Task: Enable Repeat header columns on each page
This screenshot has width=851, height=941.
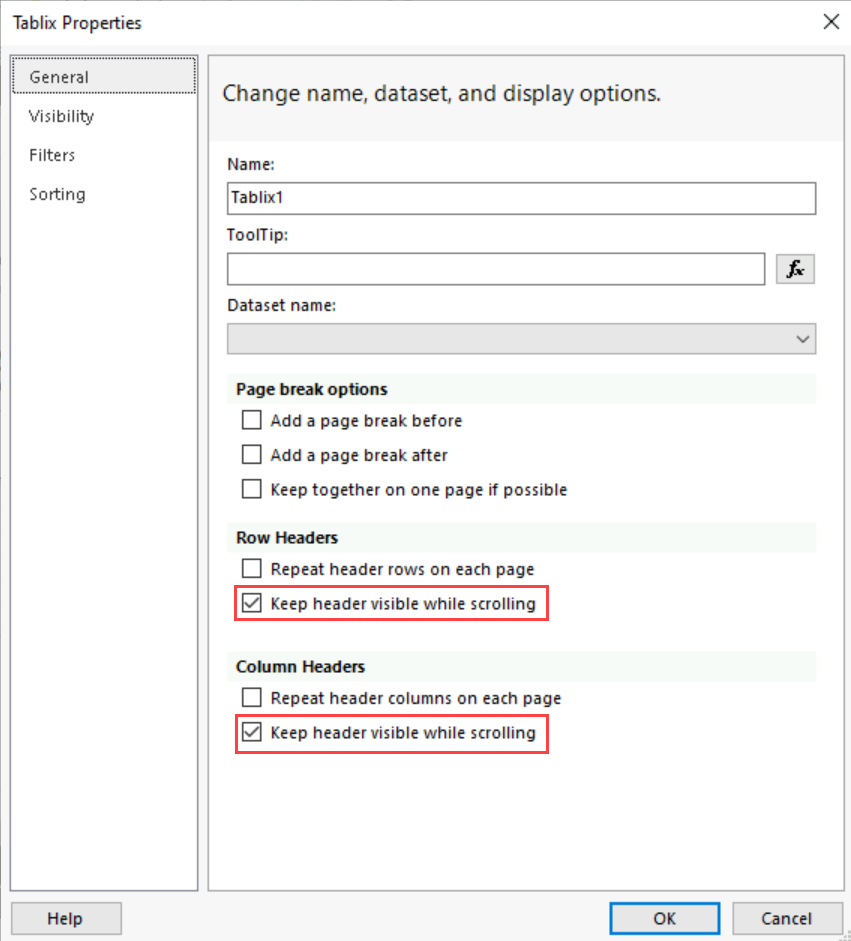Action: 251,698
